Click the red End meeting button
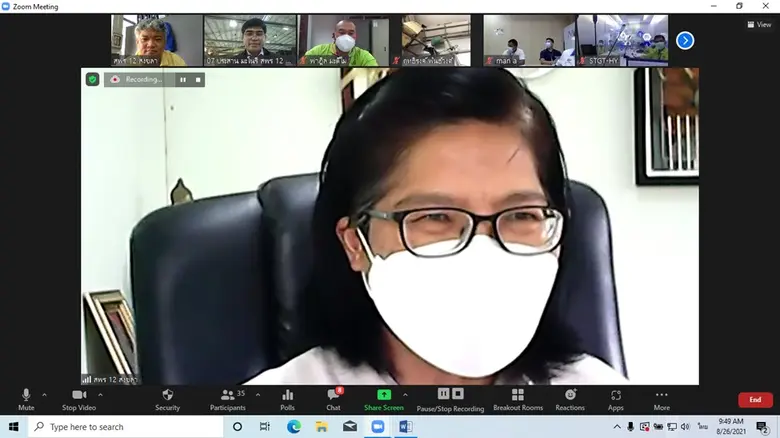 point(755,399)
